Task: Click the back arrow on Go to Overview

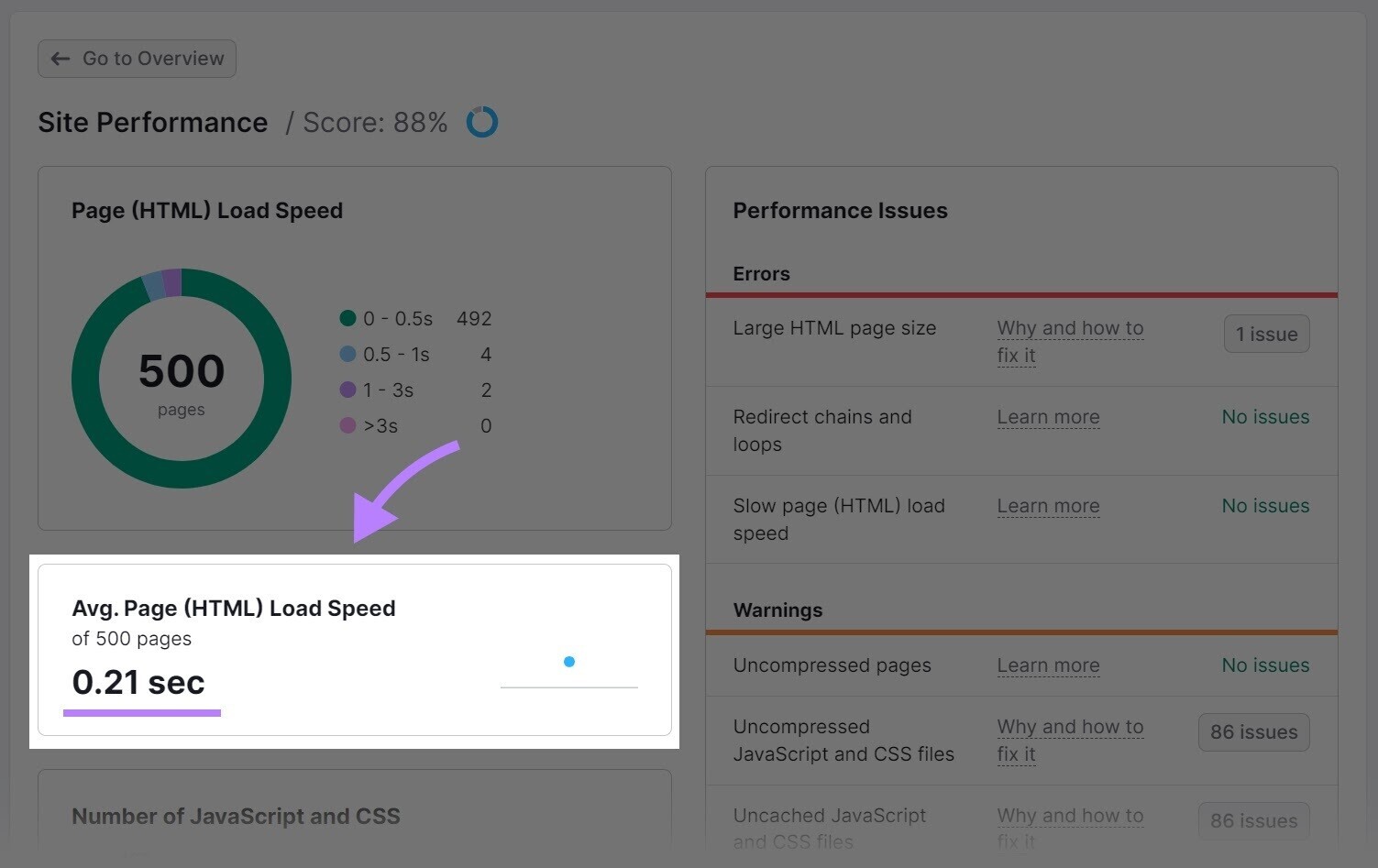Action: (61, 58)
